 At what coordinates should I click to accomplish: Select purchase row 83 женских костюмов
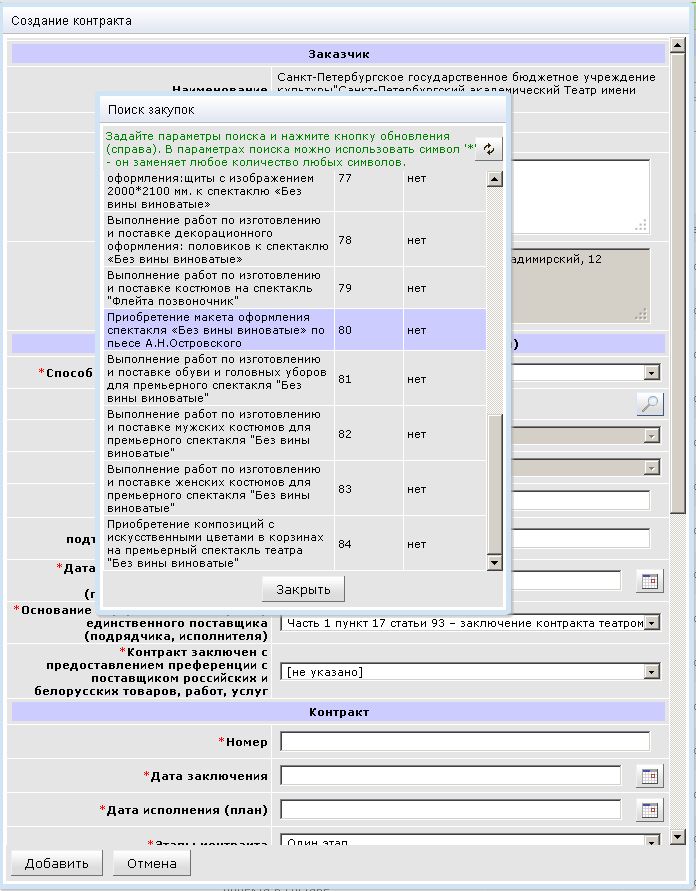click(x=295, y=489)
